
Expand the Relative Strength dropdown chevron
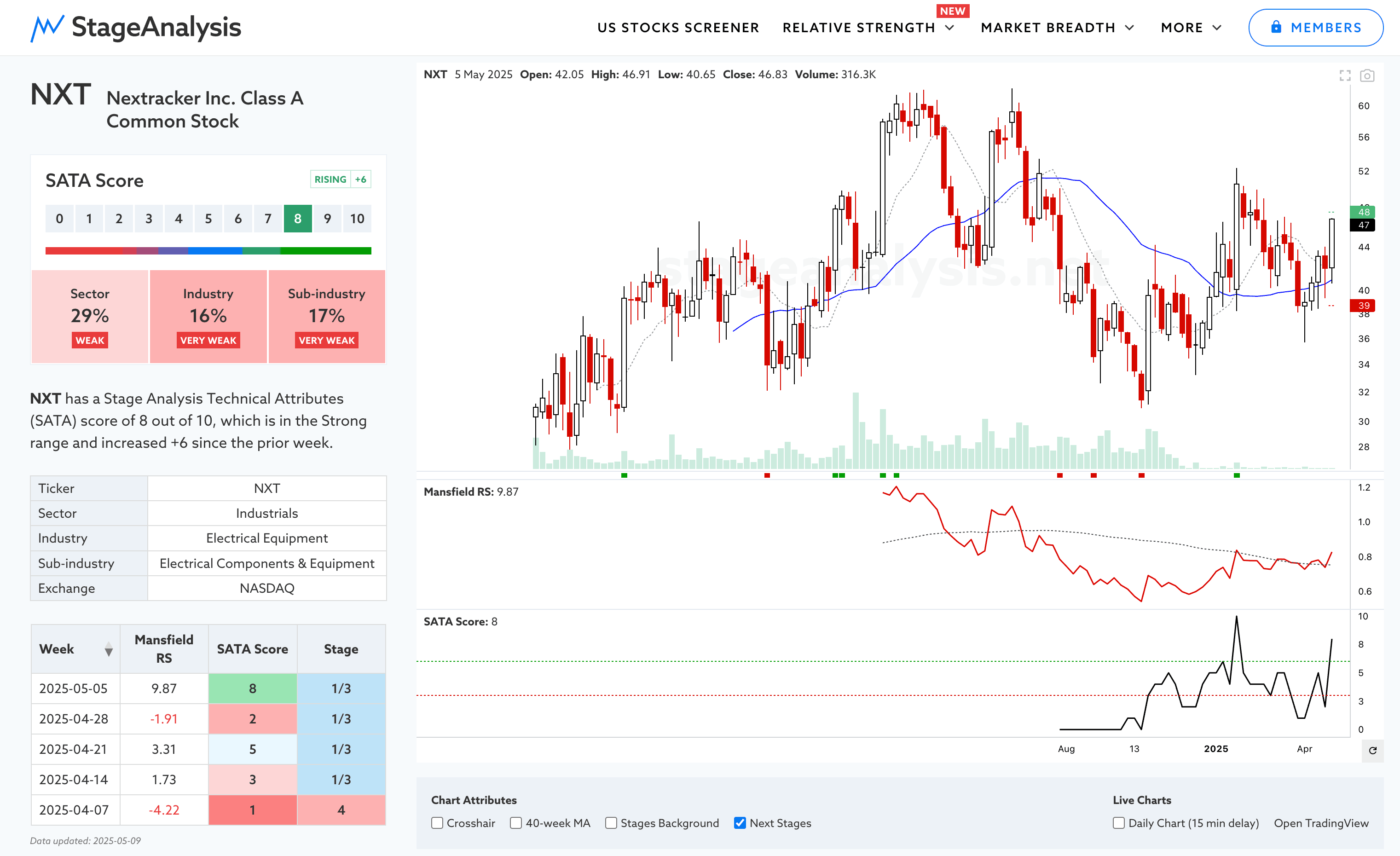pyautogui.click(x=949, y=28)
